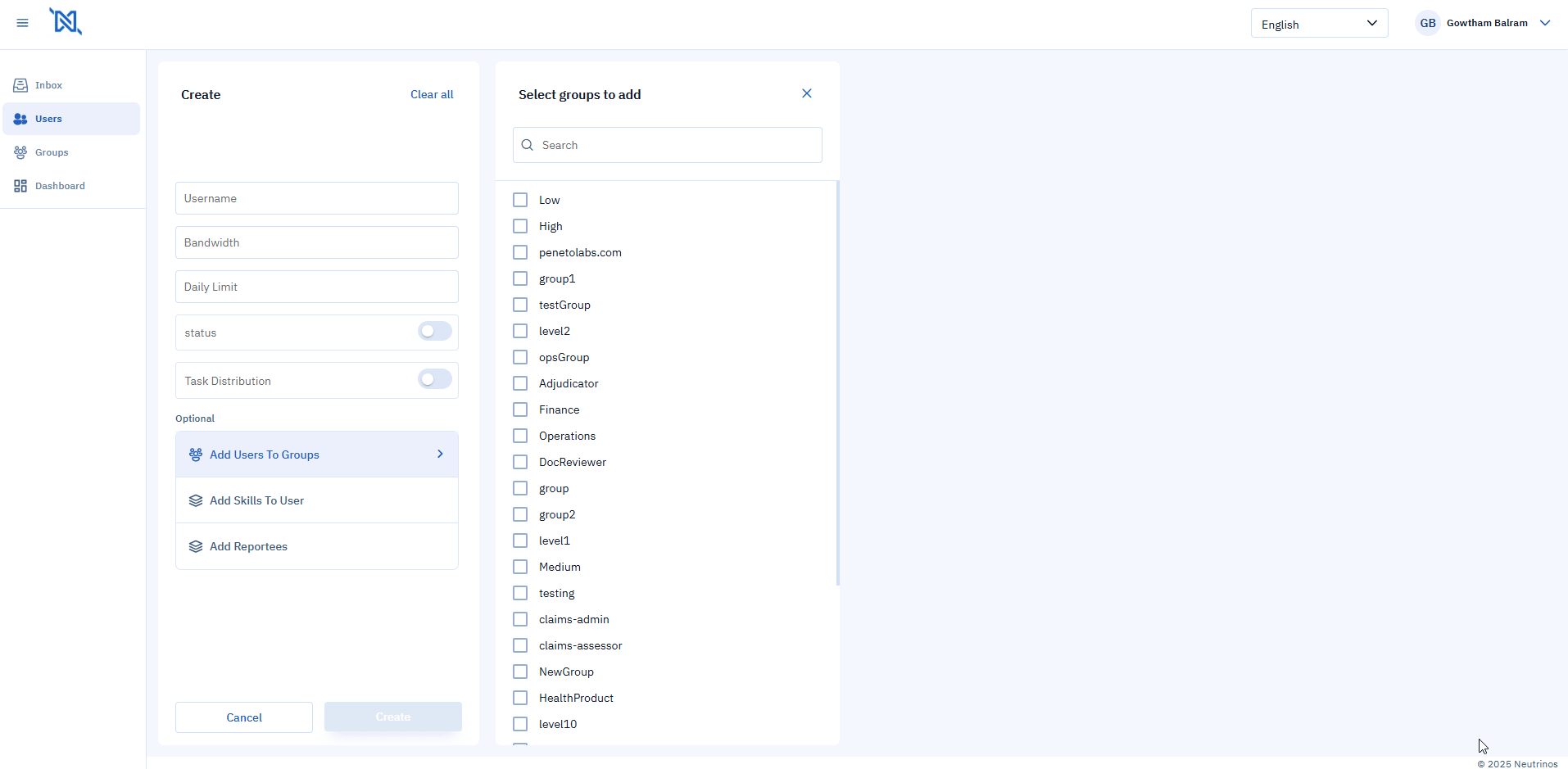Enable the status toggle
Screen dimensions: 1568x769
434,331
